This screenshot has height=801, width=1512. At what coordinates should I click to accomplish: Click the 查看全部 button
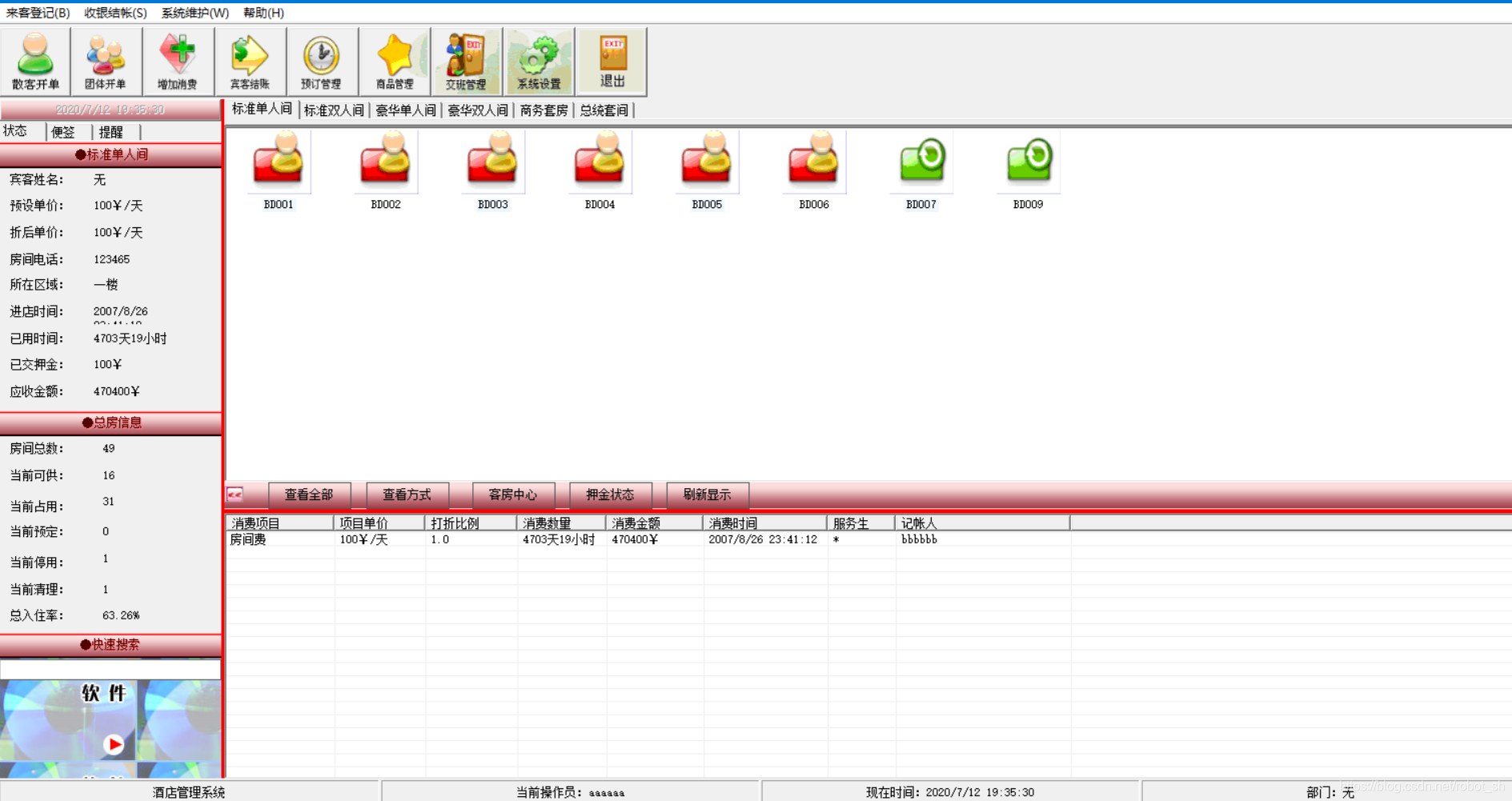point(309,495)
